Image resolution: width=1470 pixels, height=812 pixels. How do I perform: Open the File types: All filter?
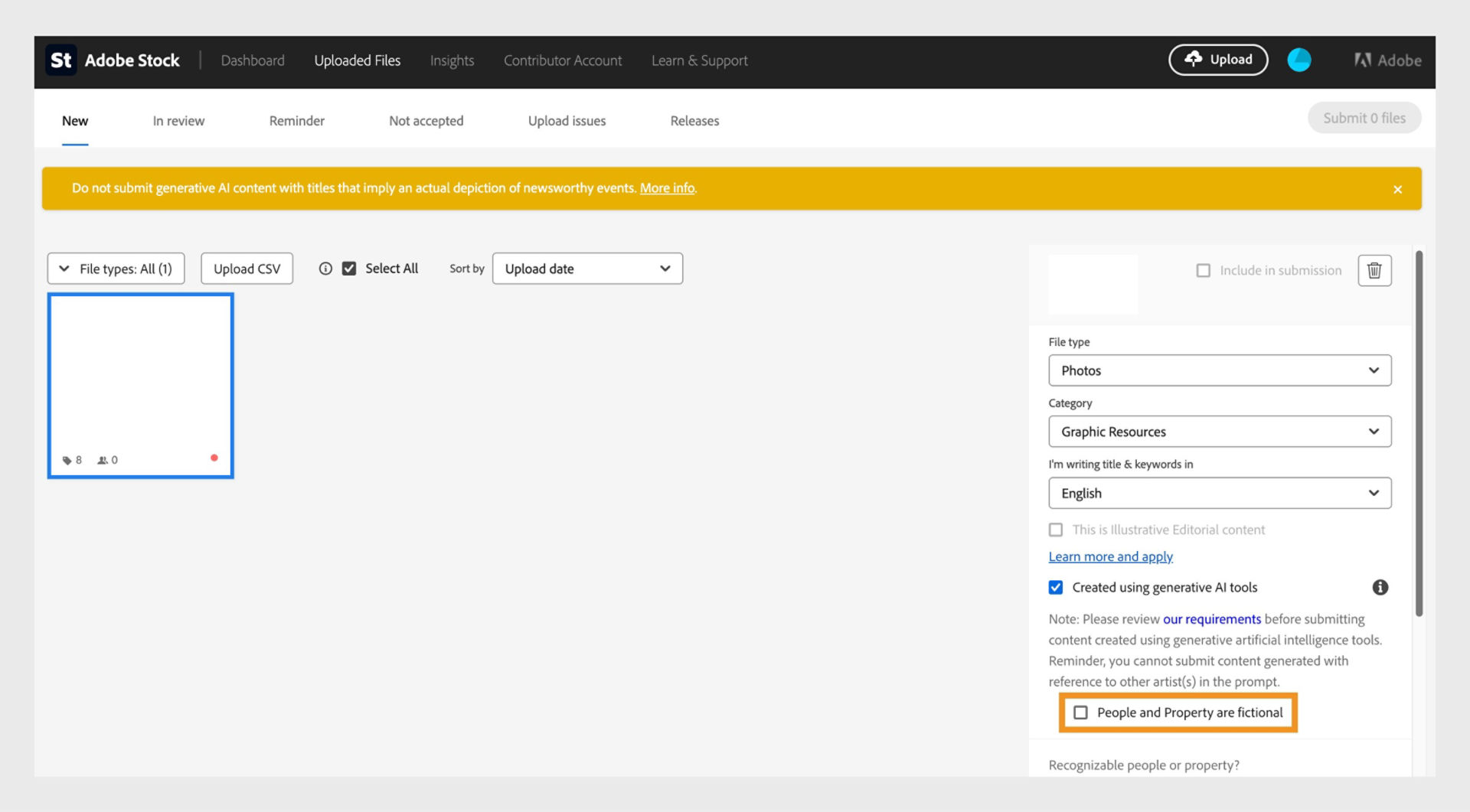click(x=116, y=269)
